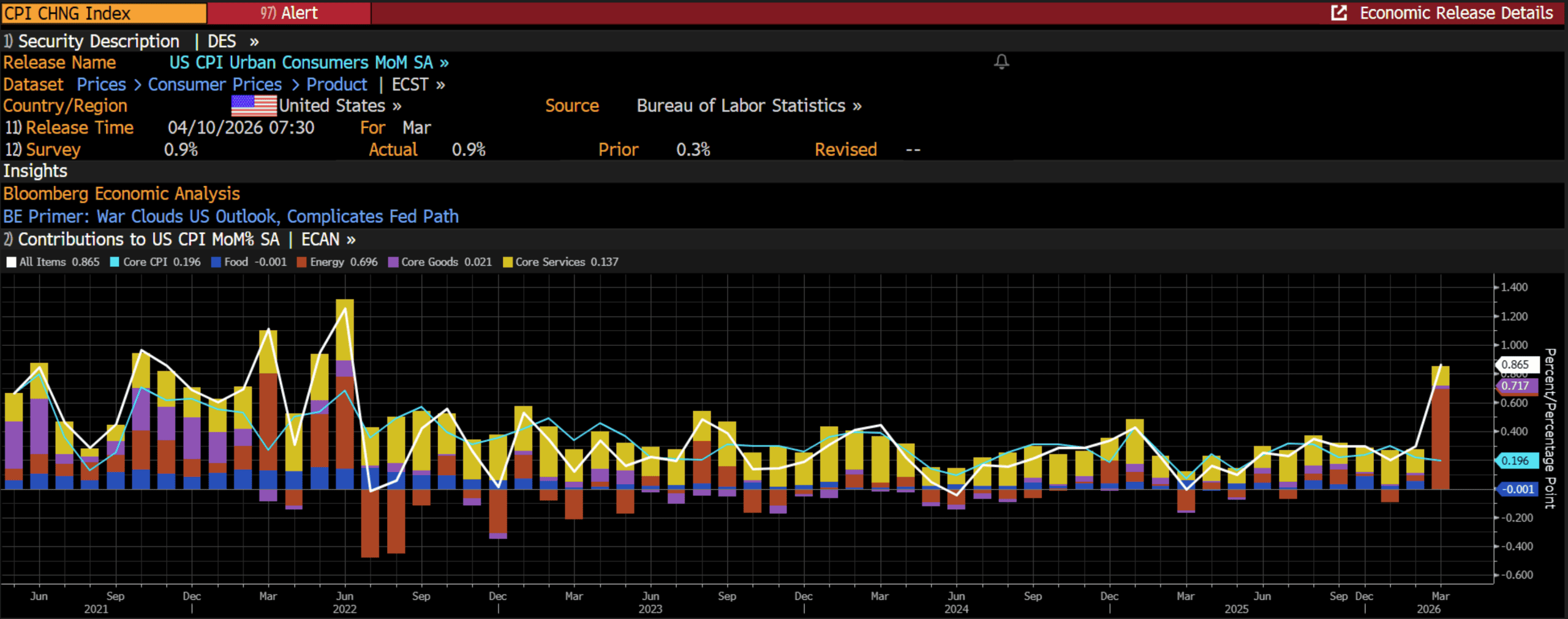Screen dimensions: 1568x619
Task: Open Economic Release Details popout icon
Action: click(1339, 13)
